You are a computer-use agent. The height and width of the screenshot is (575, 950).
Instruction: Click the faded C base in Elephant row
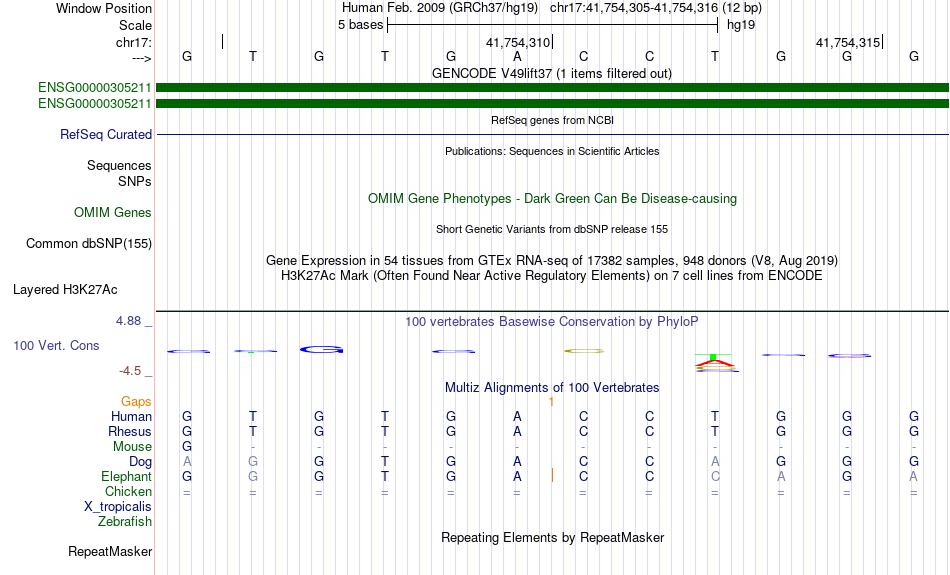click(x=715, y=477)
